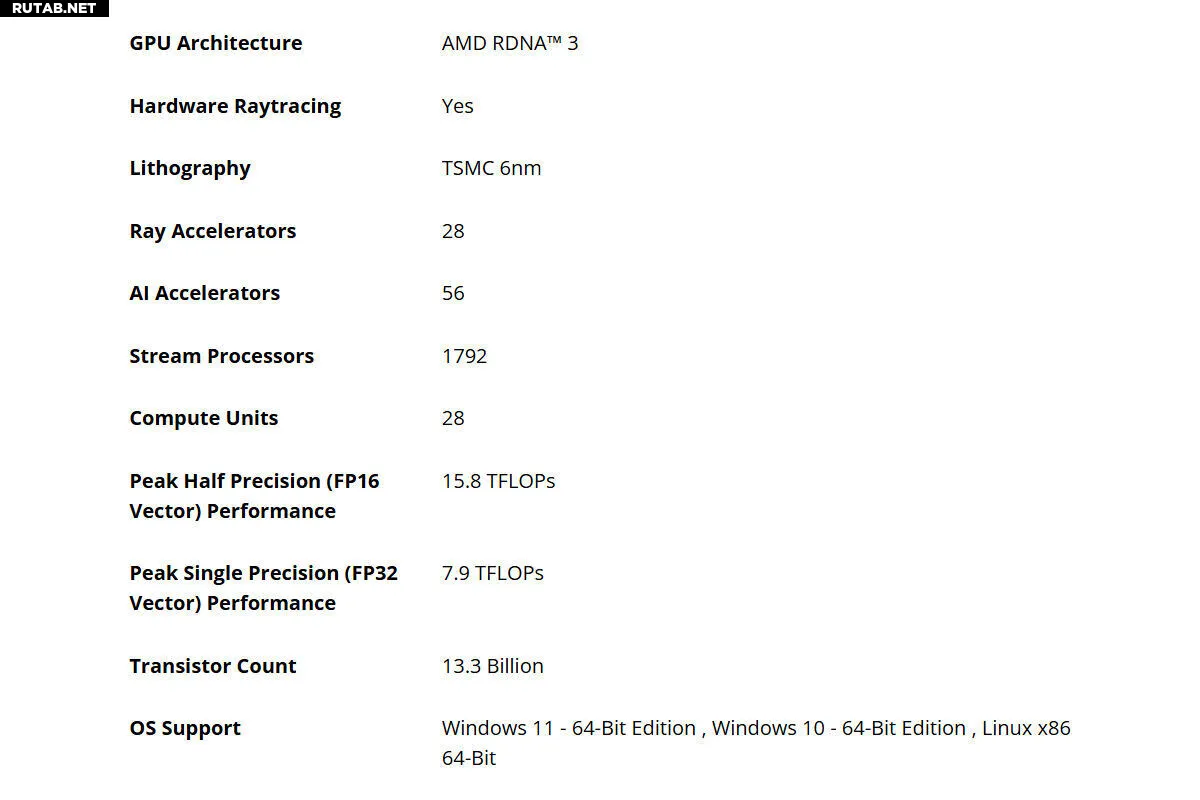Select the Transistor Count label
Image resolution: width=1200 pixels, height=800 pixels.
213,666
